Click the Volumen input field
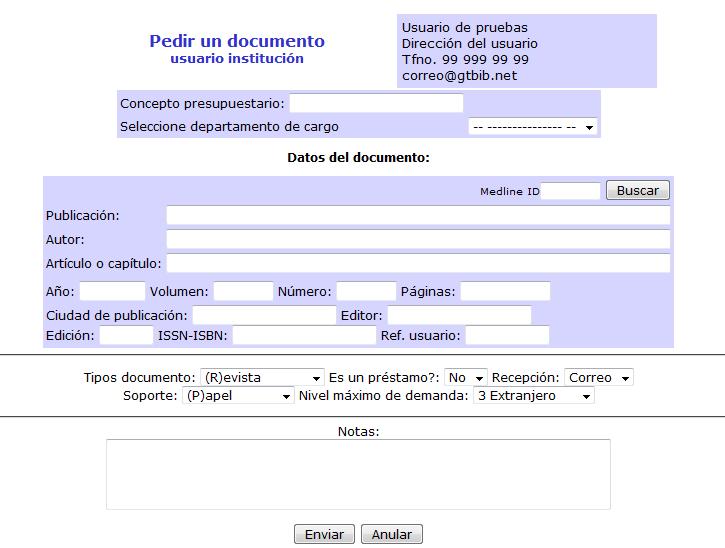 [x=243, y=292]
